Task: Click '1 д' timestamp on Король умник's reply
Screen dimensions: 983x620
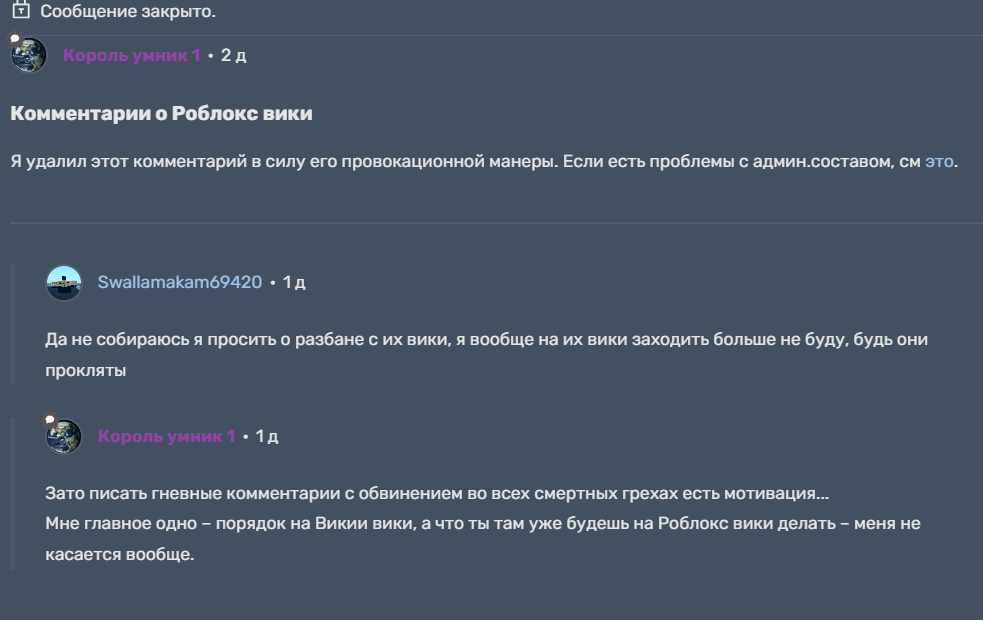Action: pos(267,437)
